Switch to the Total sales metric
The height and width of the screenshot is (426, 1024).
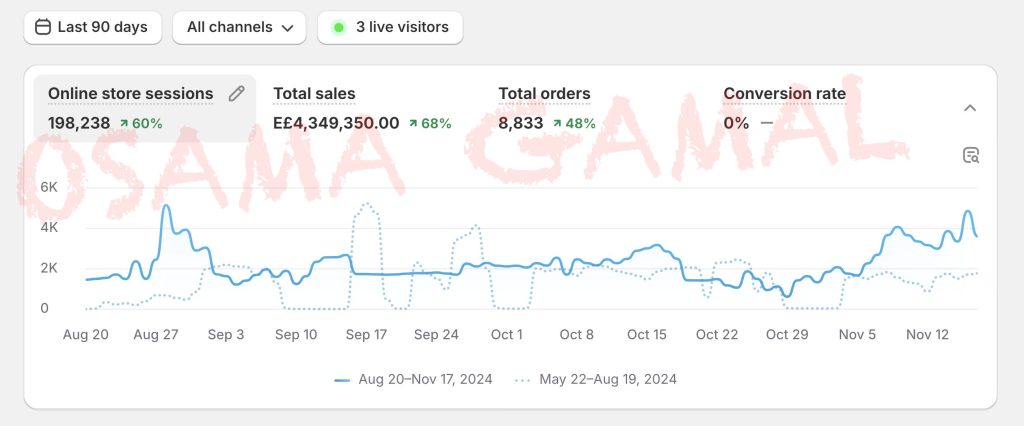(314, 94)
